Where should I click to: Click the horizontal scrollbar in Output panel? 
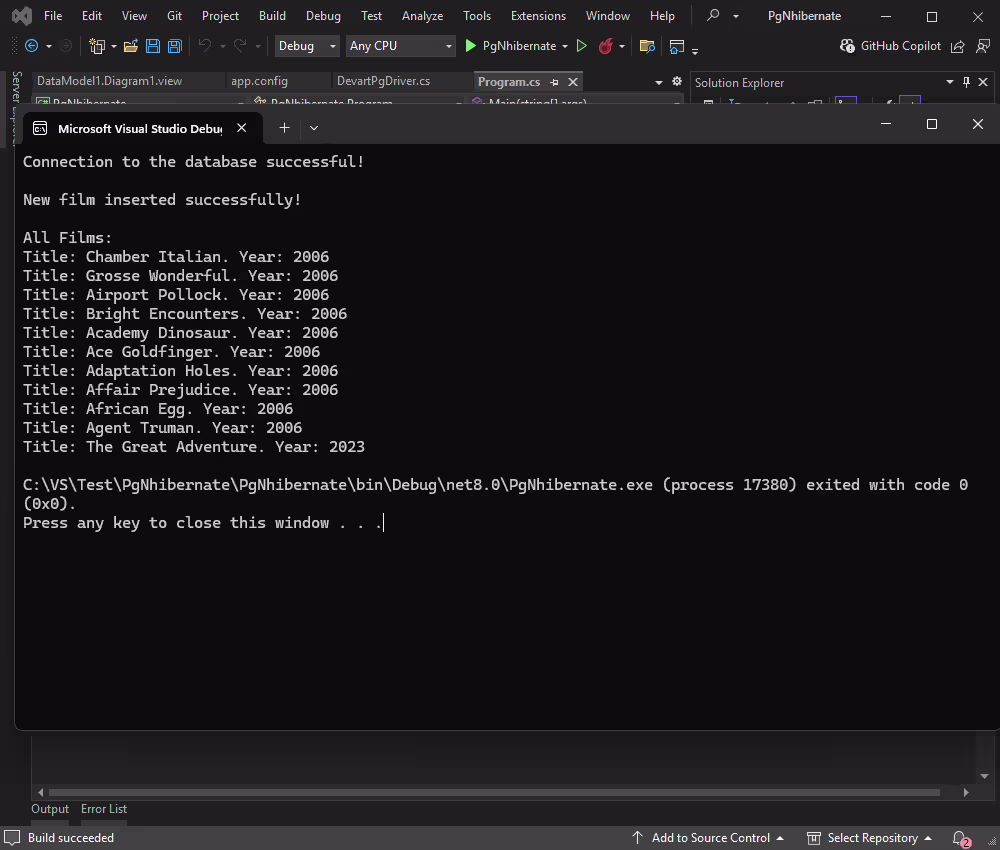point(500,792)
